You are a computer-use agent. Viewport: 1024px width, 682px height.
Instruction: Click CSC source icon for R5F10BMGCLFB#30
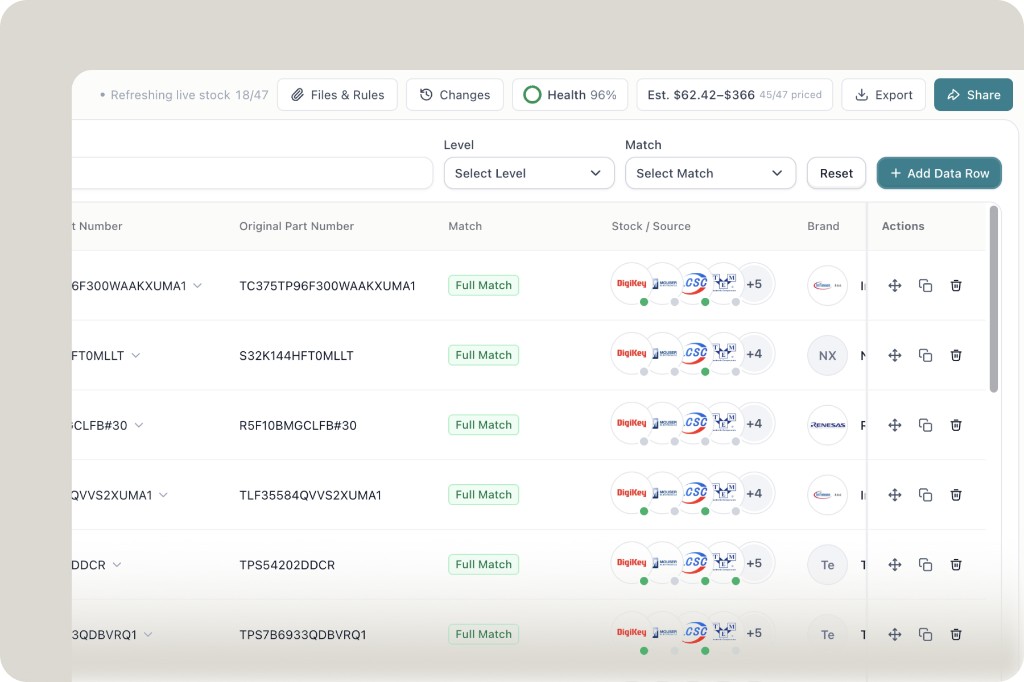pyautogui.click(x=695, y=423)
